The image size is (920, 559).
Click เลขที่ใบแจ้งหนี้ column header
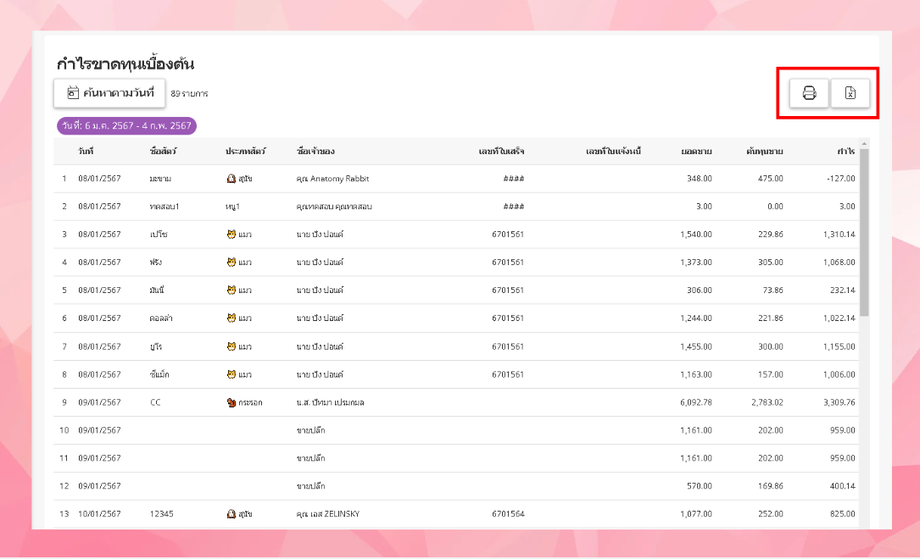[x=613, y=151]
